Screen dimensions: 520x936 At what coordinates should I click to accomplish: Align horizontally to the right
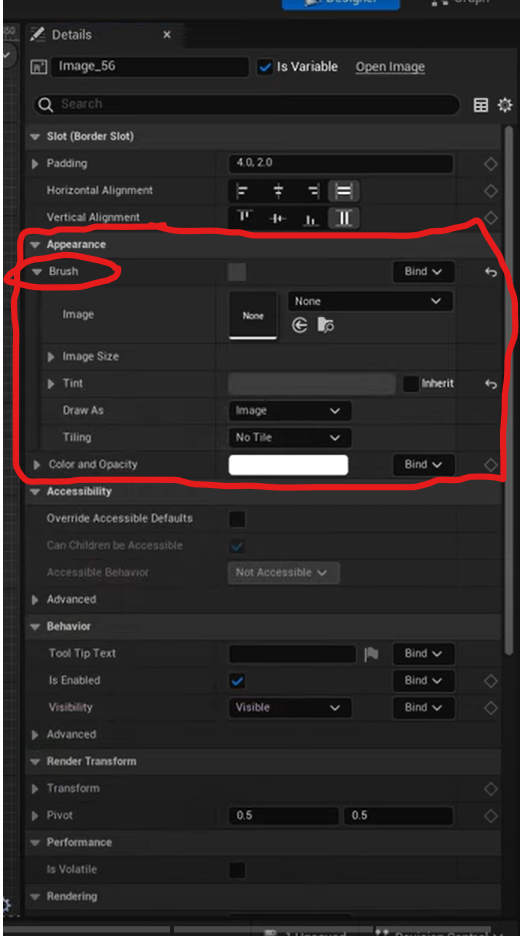313,190
